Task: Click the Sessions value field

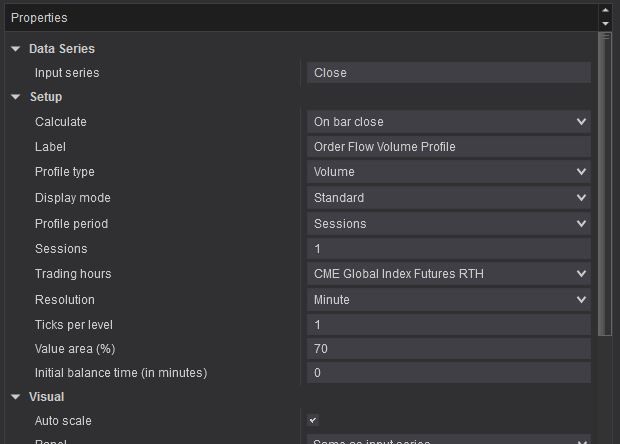Action: (448, 249)
